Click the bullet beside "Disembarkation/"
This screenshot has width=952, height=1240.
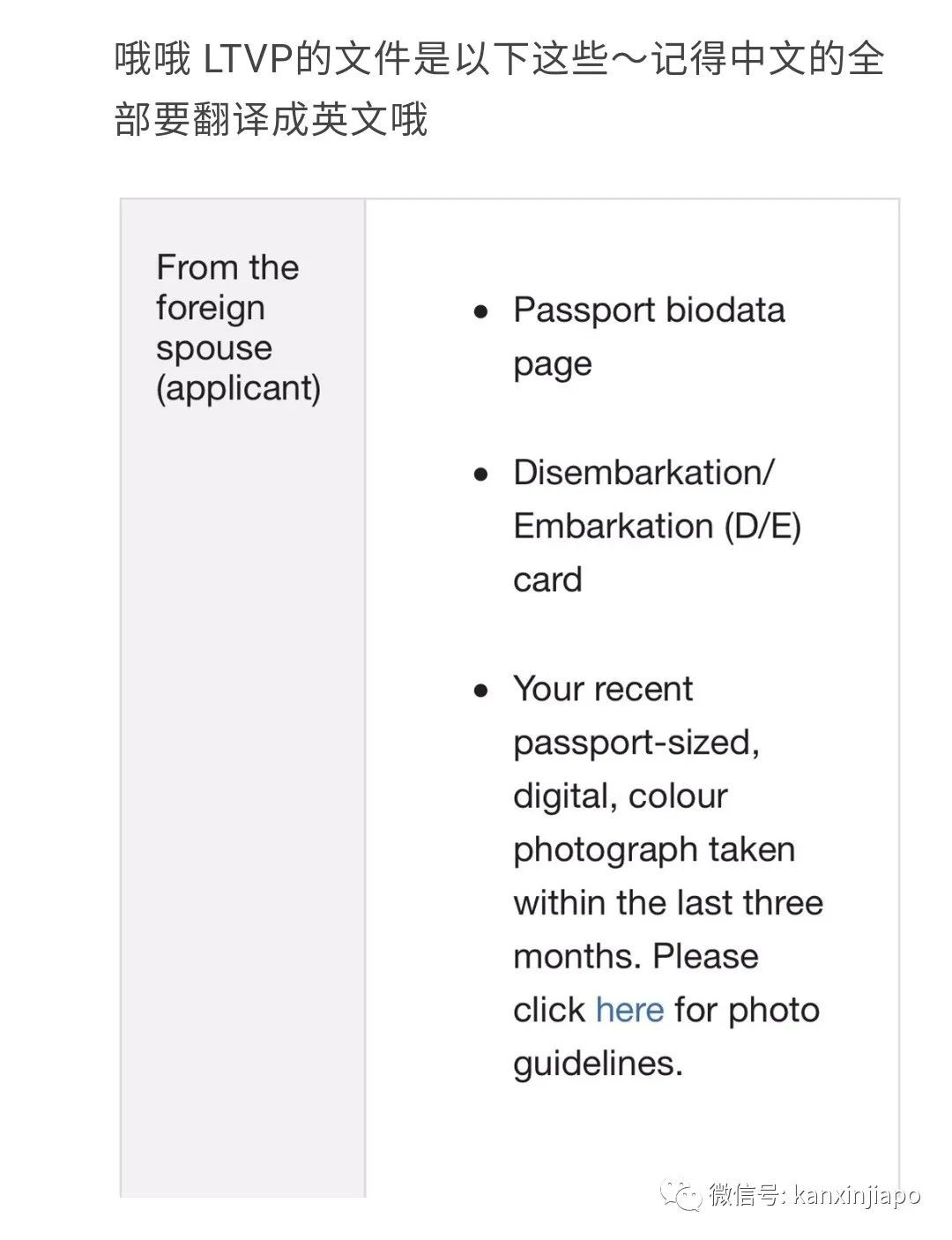pos(480,474)
